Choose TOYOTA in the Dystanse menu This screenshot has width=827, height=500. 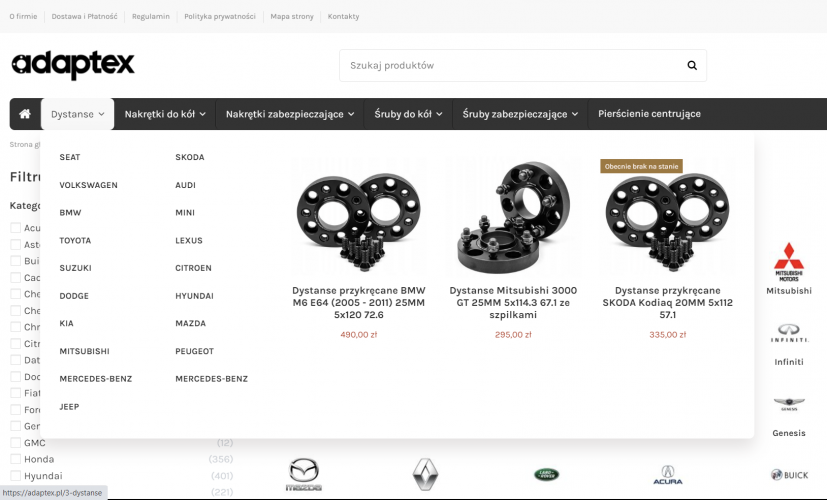tap(75, 241)
